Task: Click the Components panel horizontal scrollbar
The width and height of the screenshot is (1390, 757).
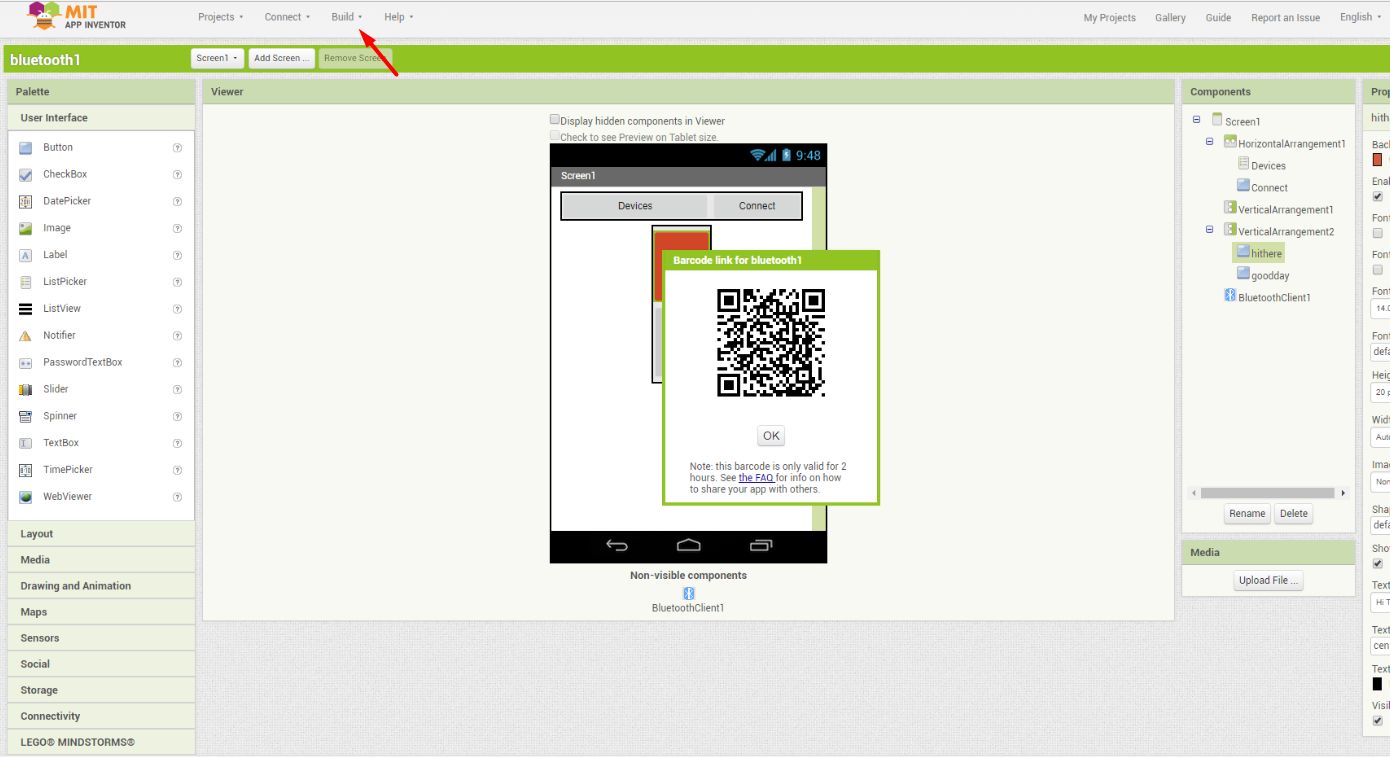Action: pos(1268,493)
